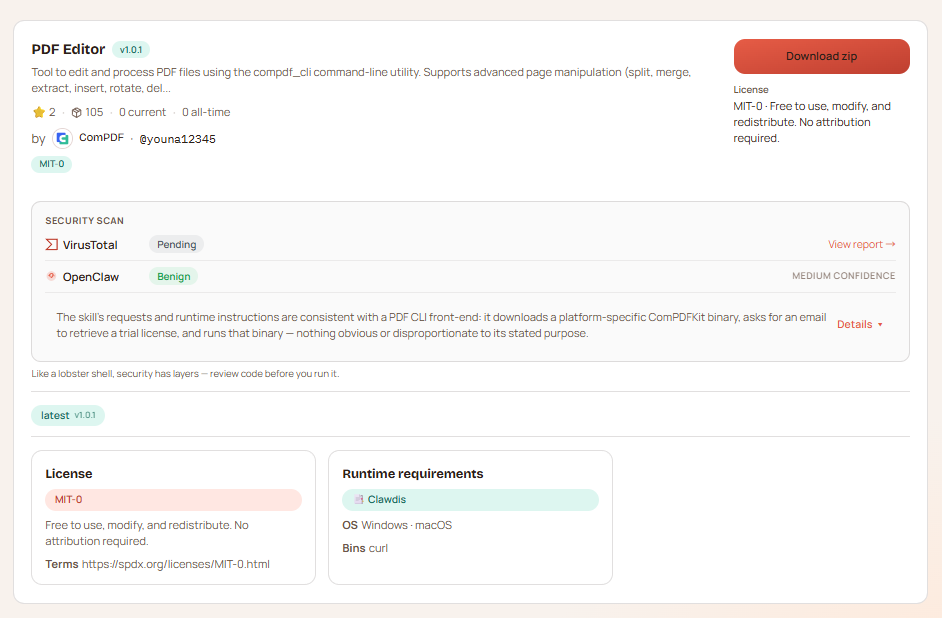The width and height of the screenshot is (942, 618).
Task: Click the MEDIUM CONFIDENCE label
Action: (x=843, y=276)
